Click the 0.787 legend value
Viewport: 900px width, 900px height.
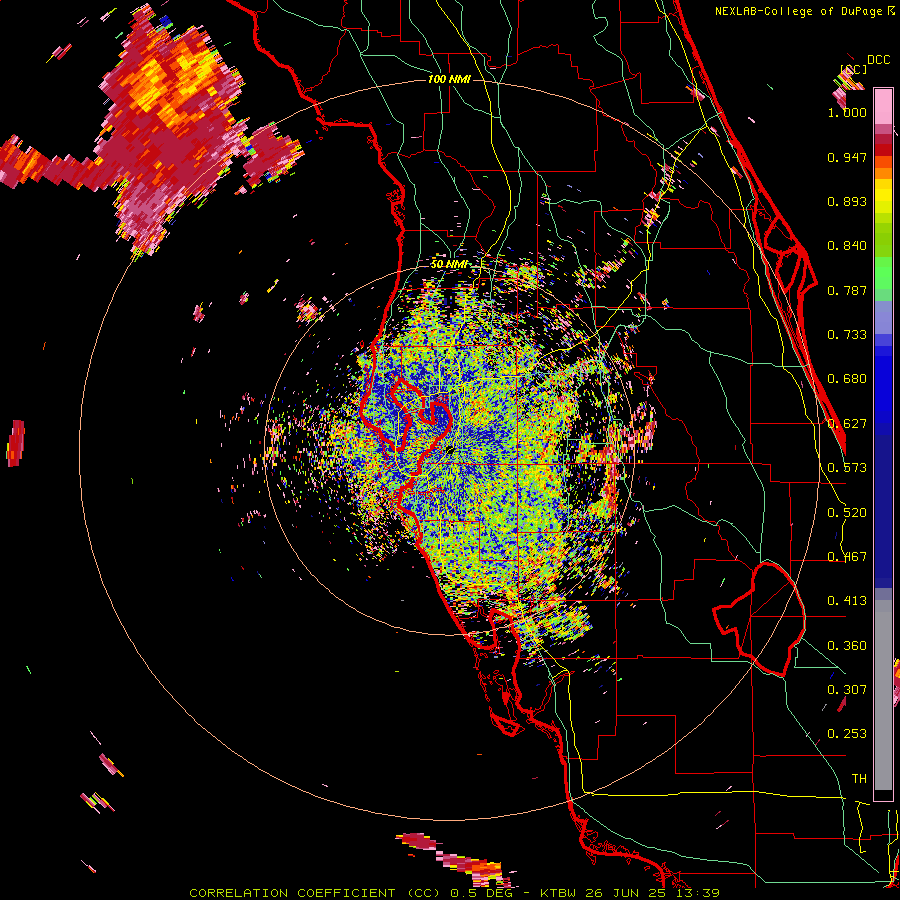(x=847, y=290)
